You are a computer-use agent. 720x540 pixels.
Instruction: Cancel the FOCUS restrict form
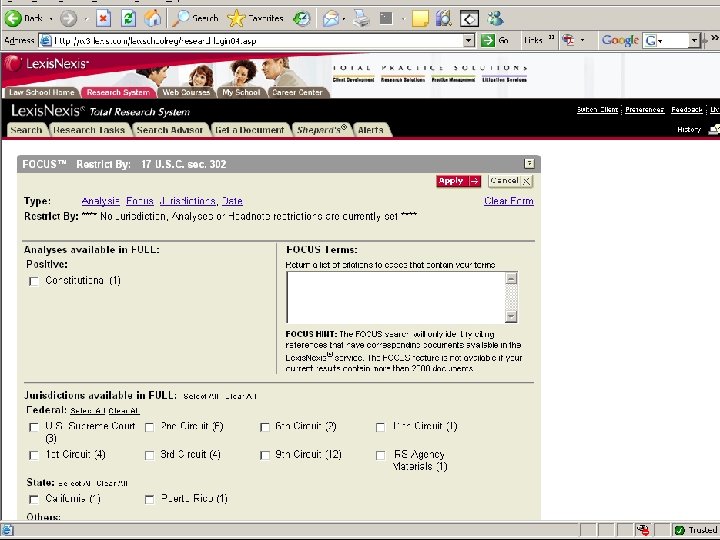[510, 181]
